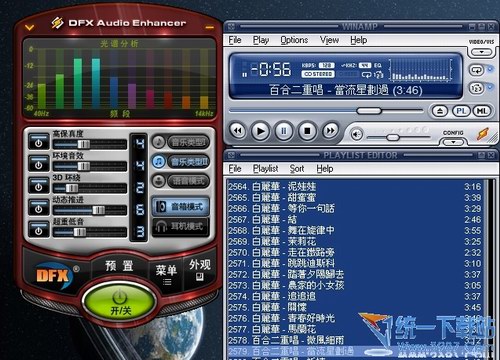Select playlist track 2564
Screen dimensions: 500x360
point(355,186)
